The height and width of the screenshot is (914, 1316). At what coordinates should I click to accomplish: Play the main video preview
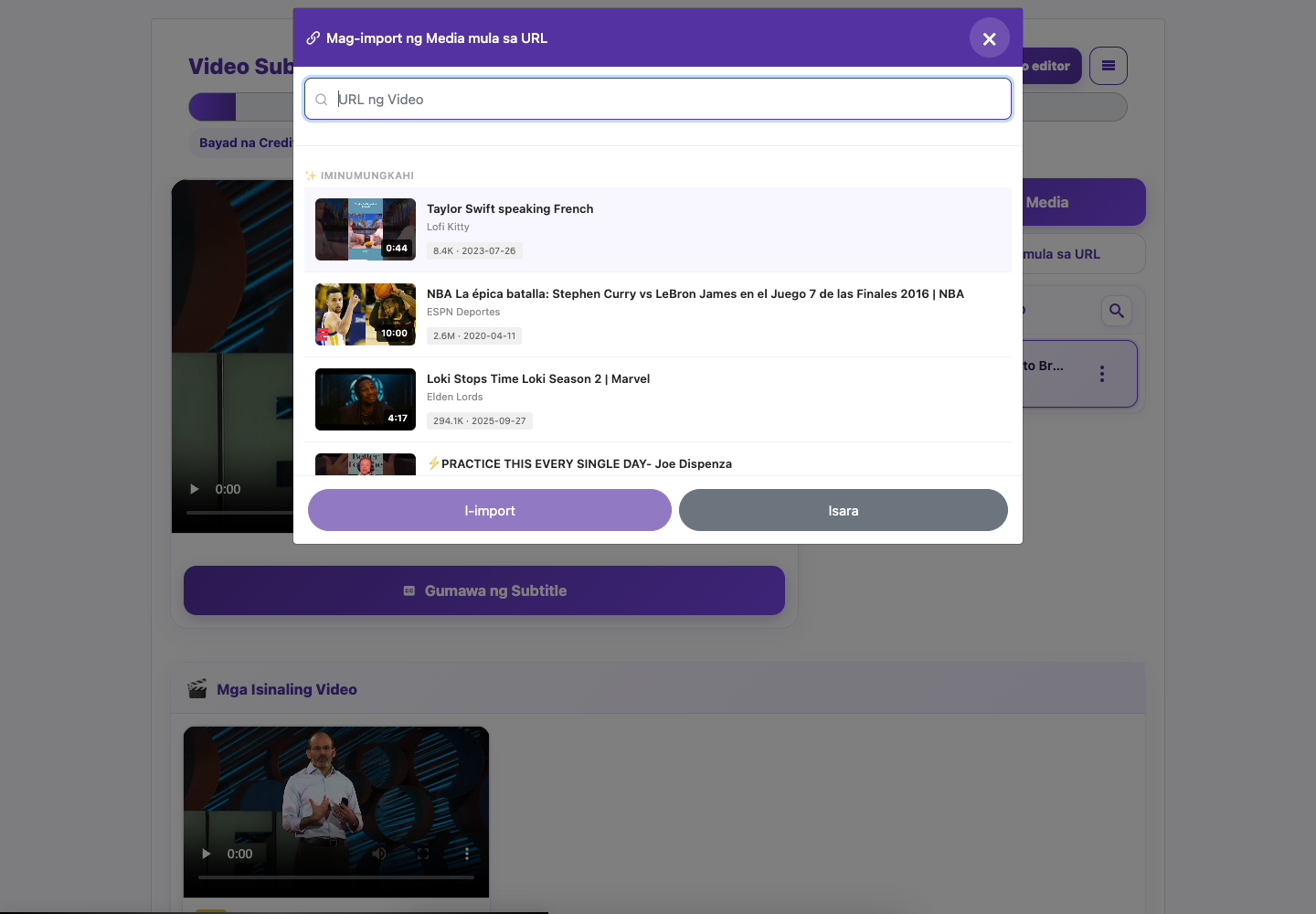195,489
